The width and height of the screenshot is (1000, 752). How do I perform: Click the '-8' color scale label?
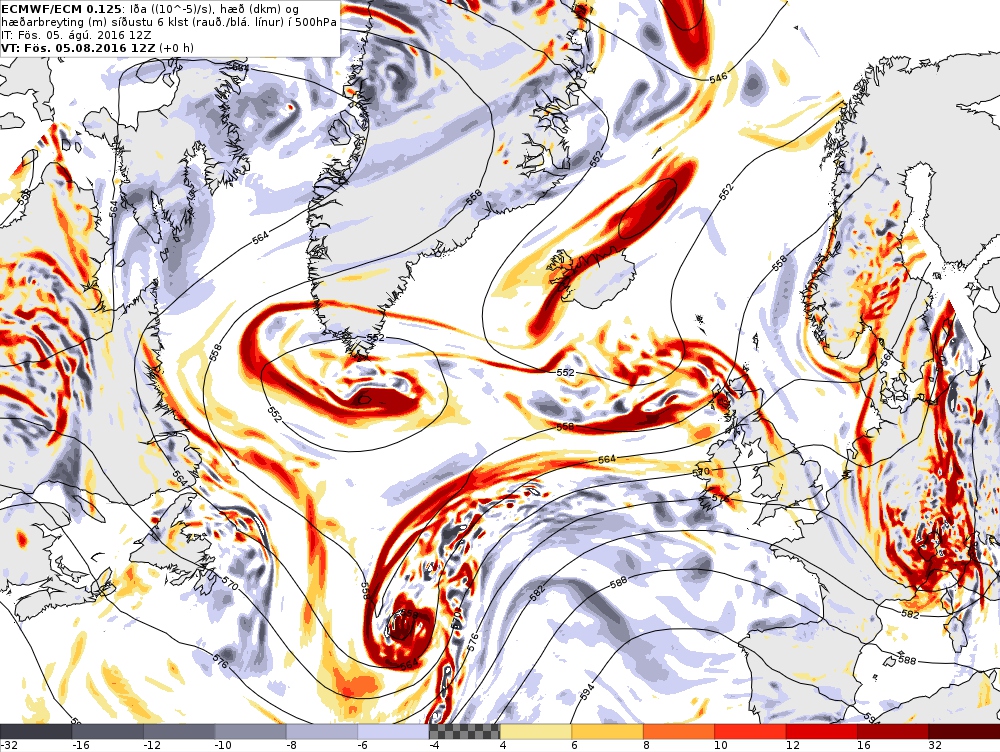pos(292,745)
